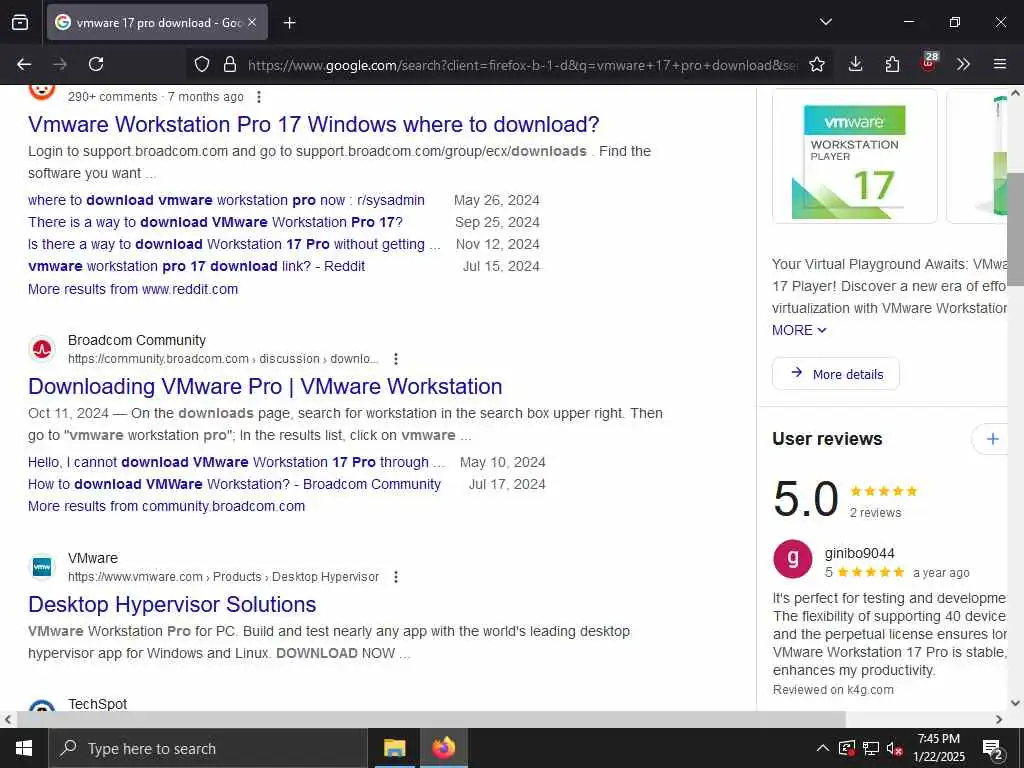The width and height of the screenshot is (1024, 768).
Task: Click the VMware site favicon
Action: point(42,567)
